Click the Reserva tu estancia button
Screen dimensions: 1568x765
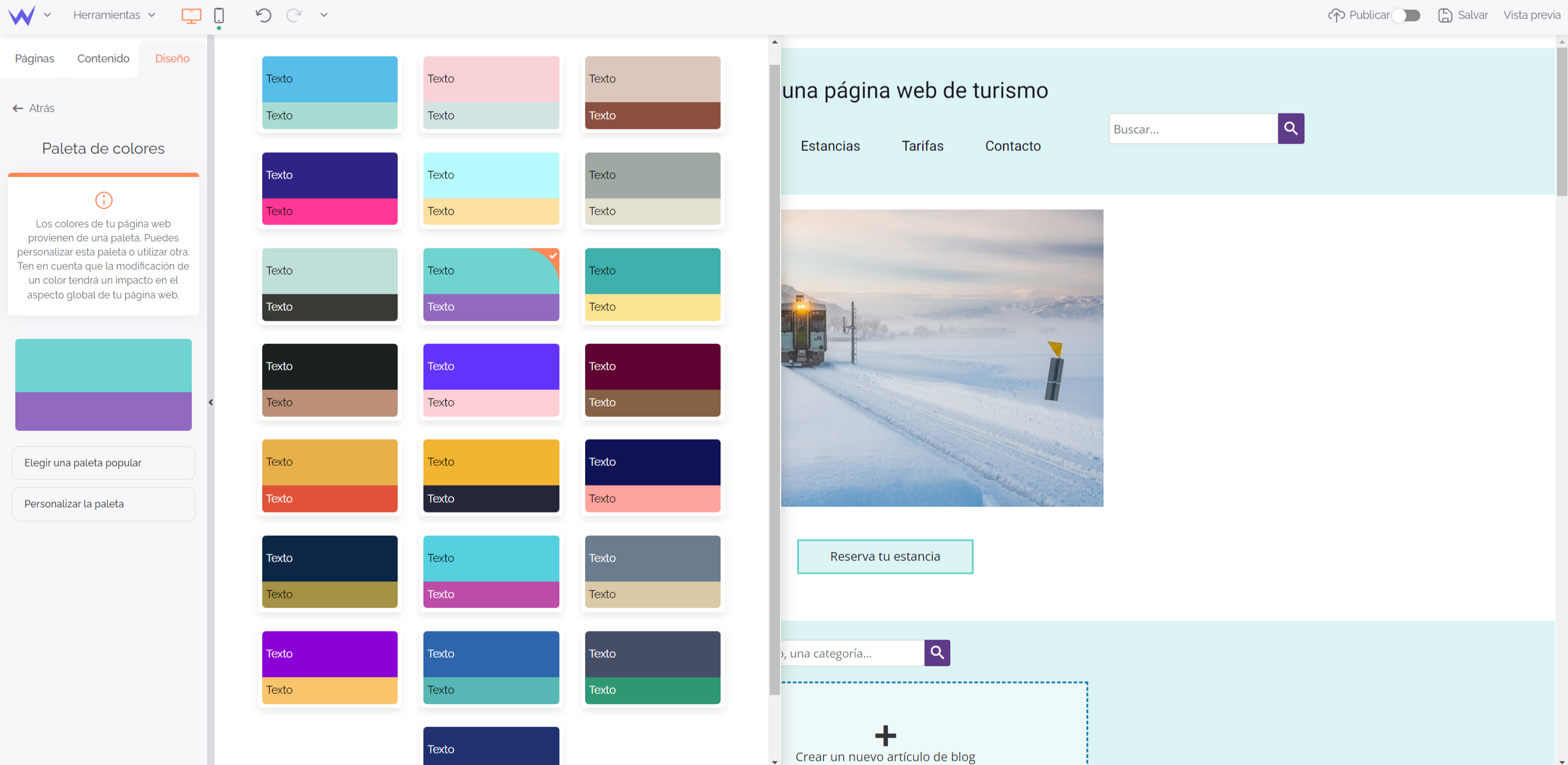click(885, 557)
